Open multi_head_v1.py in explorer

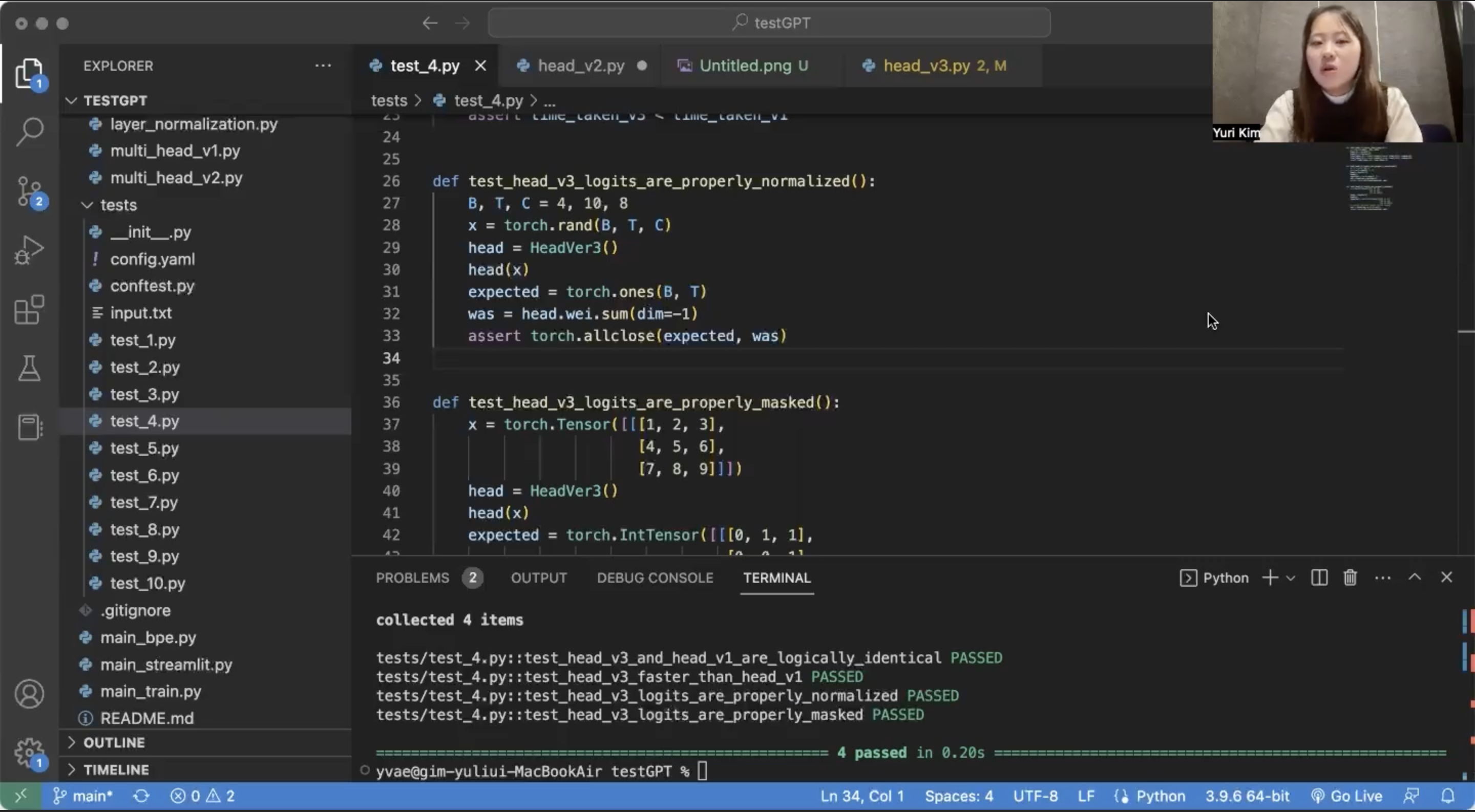click(206, 151)
